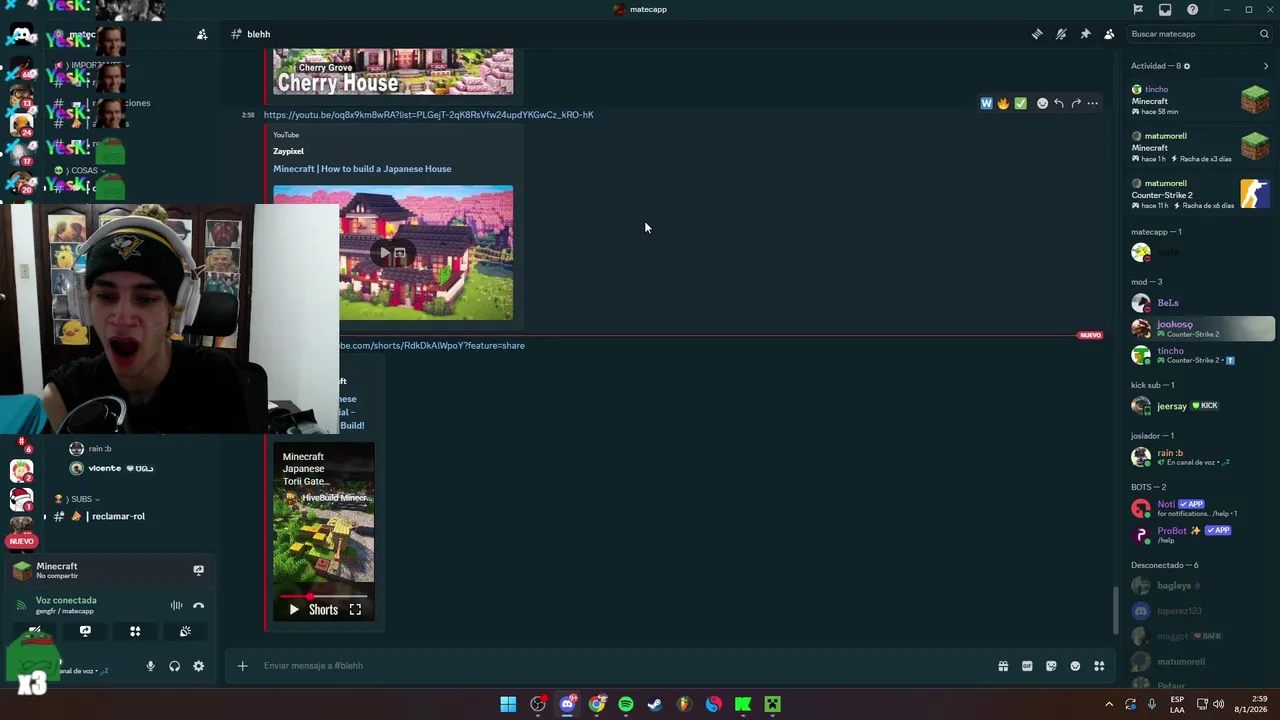The width and height of the screenshot is (1280, 720).
Task: Open tincho's Minecraft activity card
Action: (1200, 100)
